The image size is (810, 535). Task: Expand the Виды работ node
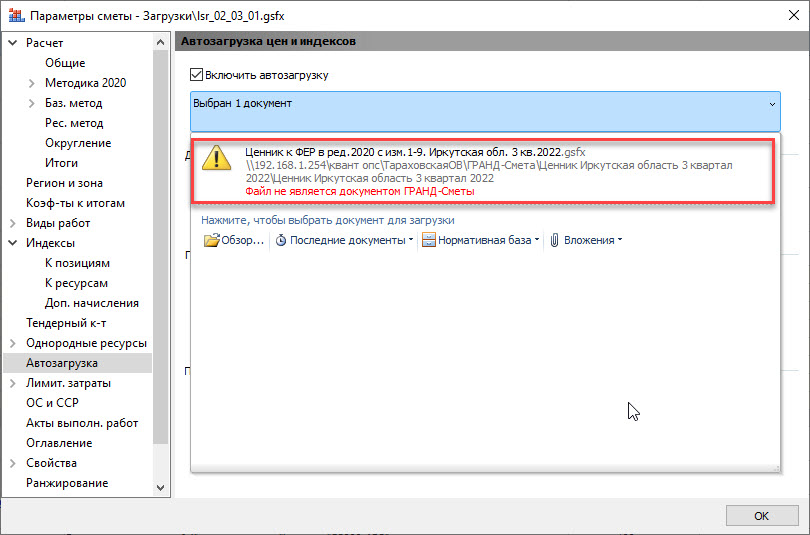coord(13,223)
